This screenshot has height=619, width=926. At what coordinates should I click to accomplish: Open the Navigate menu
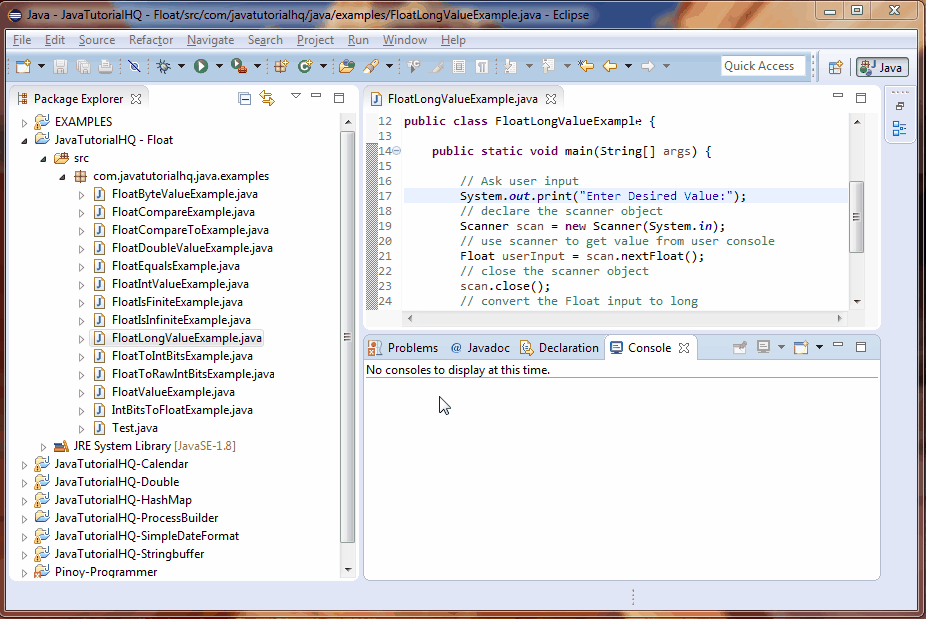210,40
